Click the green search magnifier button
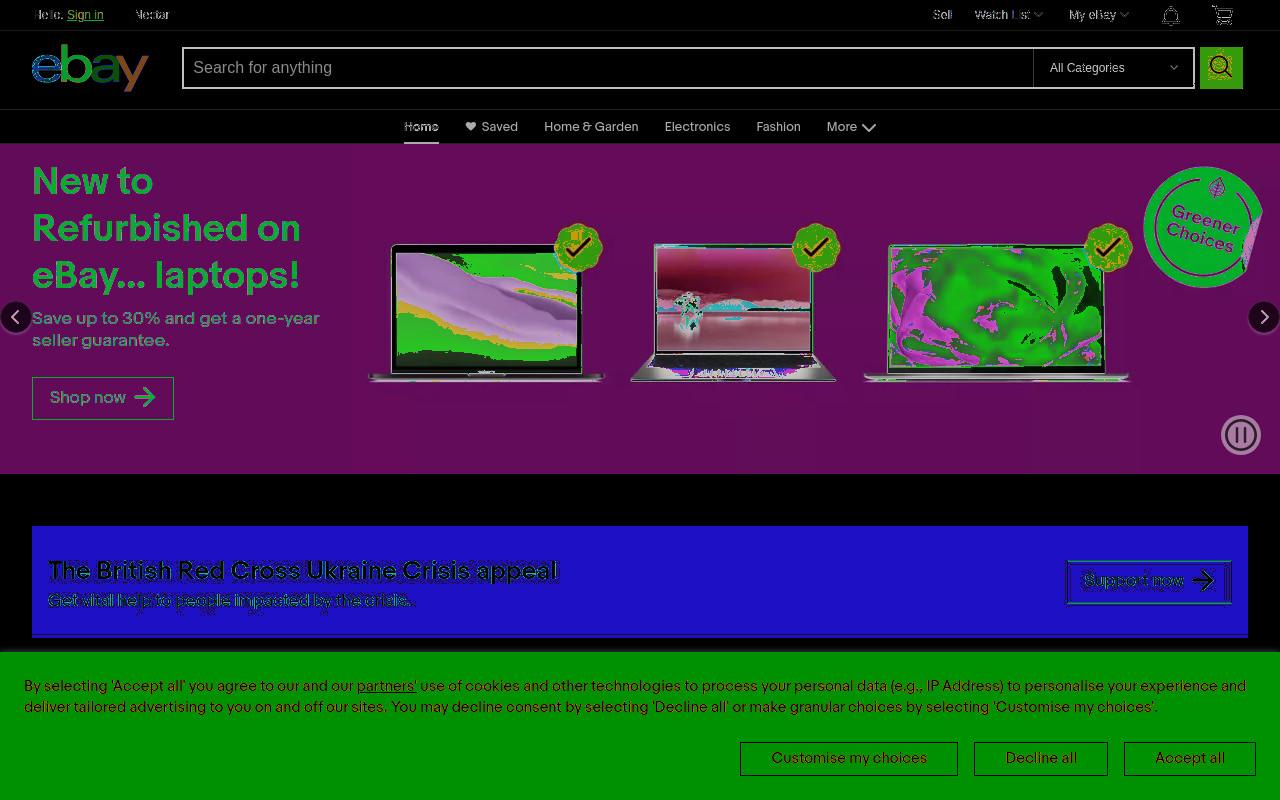 tap(1221, 68)
